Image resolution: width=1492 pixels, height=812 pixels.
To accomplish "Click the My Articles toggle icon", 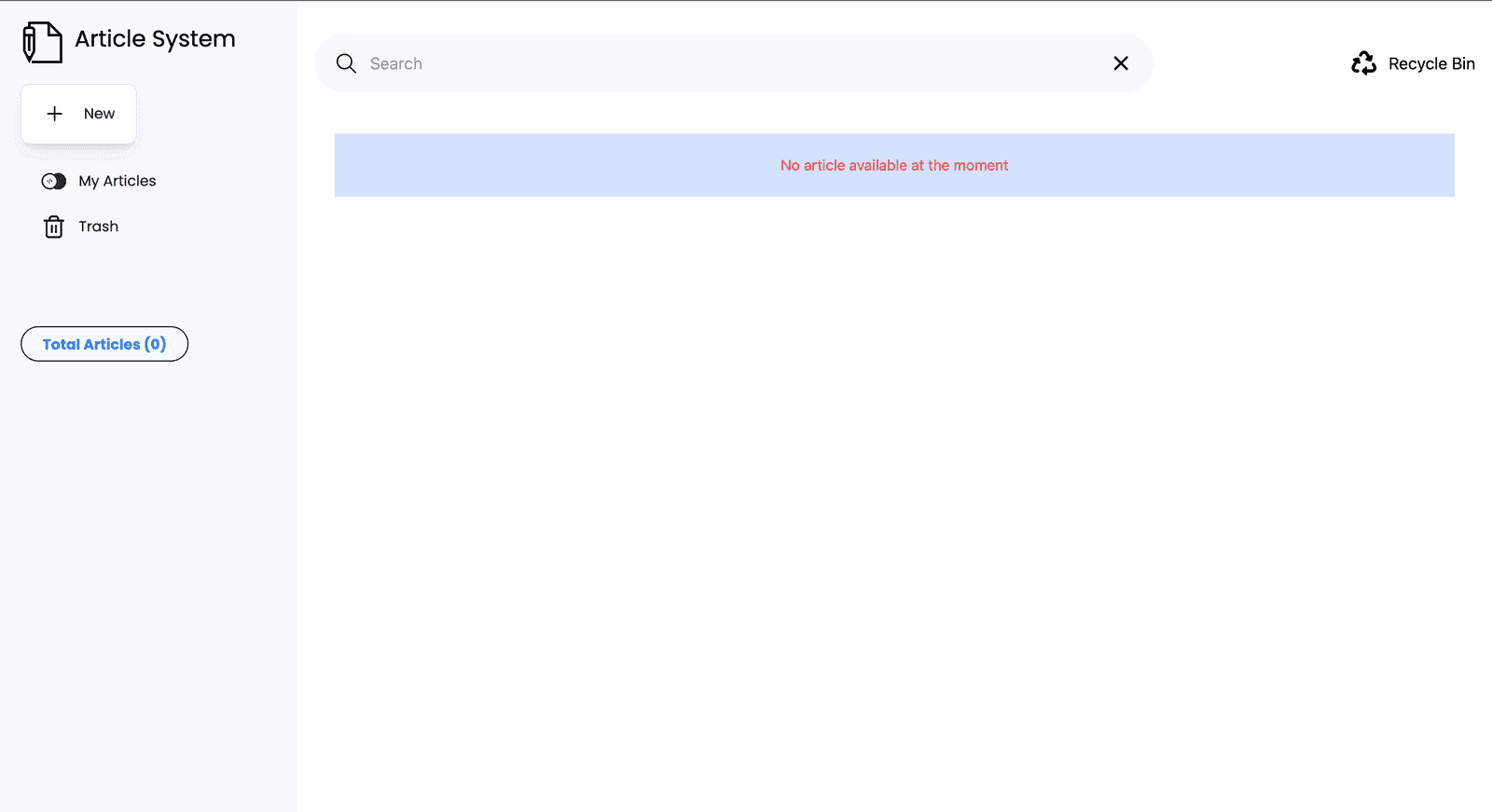I will pos(54,182).
